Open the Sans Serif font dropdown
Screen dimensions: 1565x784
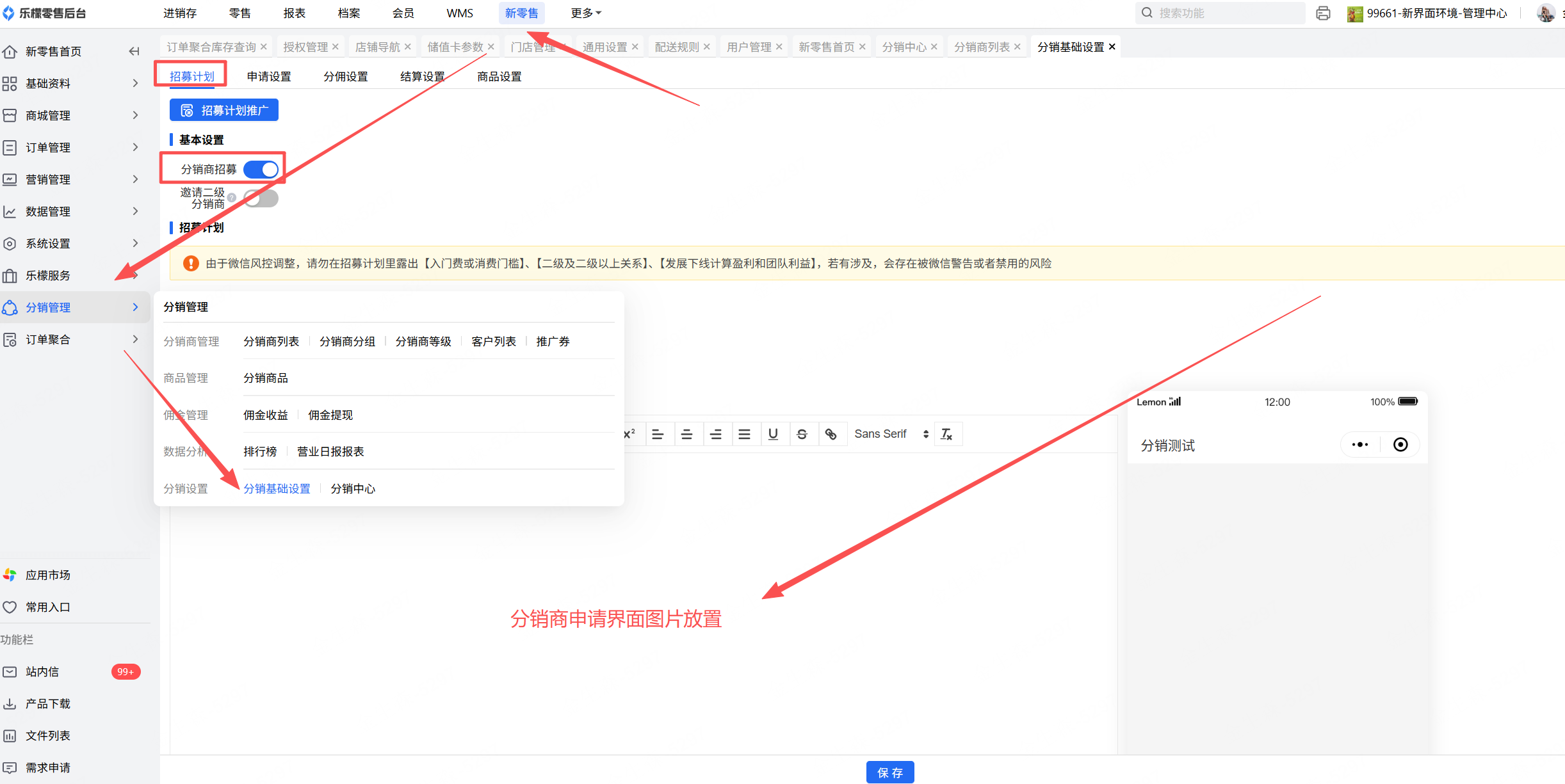point(891,434)
